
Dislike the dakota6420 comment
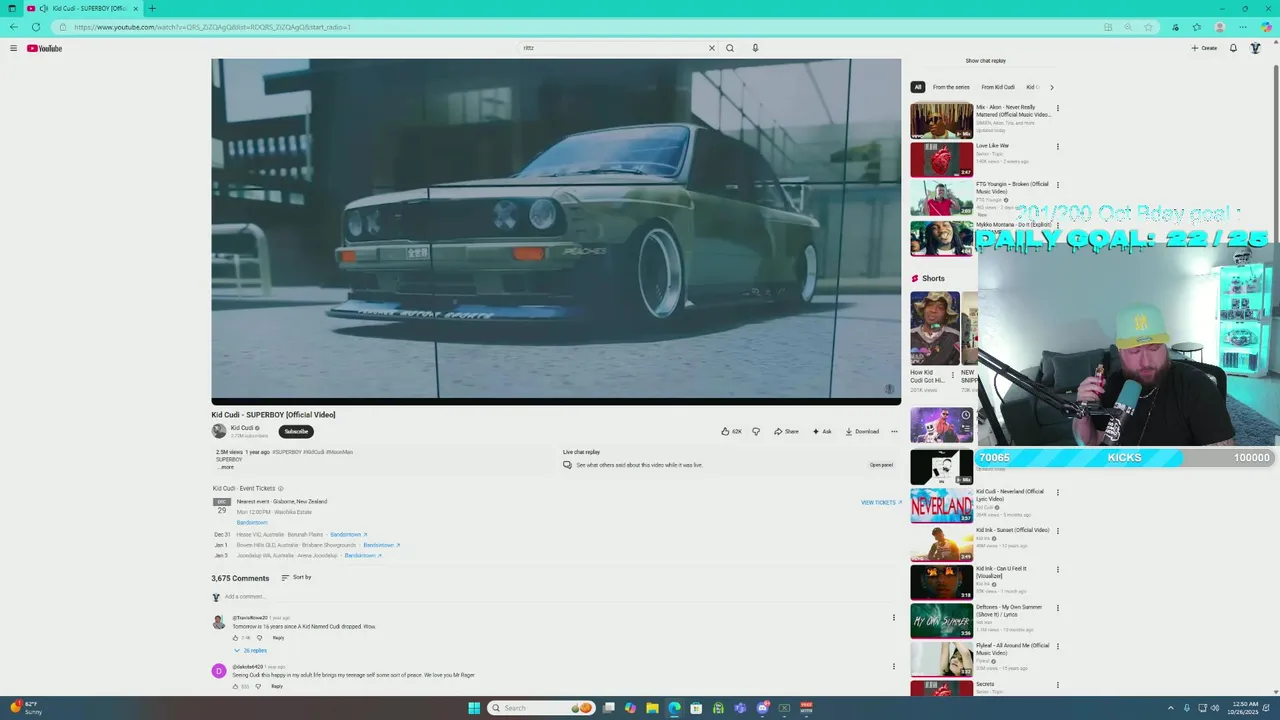tap(258, 686)
